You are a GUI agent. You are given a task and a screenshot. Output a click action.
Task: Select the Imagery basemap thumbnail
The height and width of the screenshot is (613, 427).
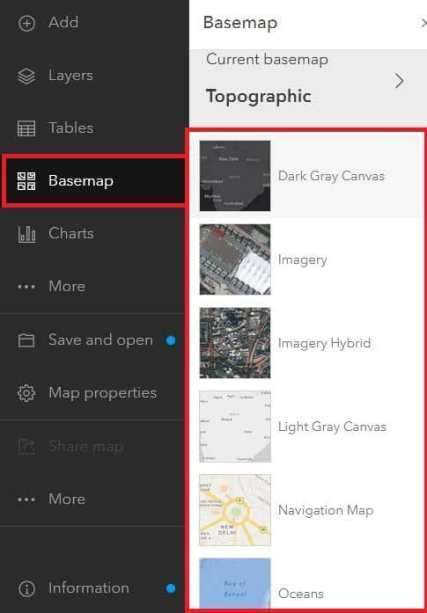click(x=235, y=259)
